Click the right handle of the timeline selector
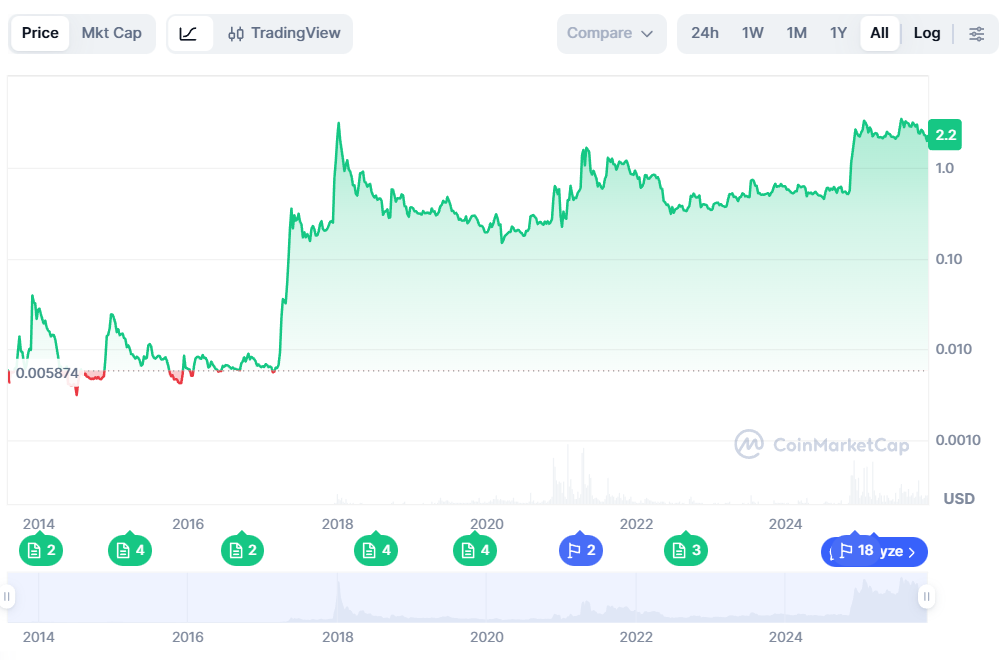The height and width of the screenshot is (660, 1006). pos(926,596)
